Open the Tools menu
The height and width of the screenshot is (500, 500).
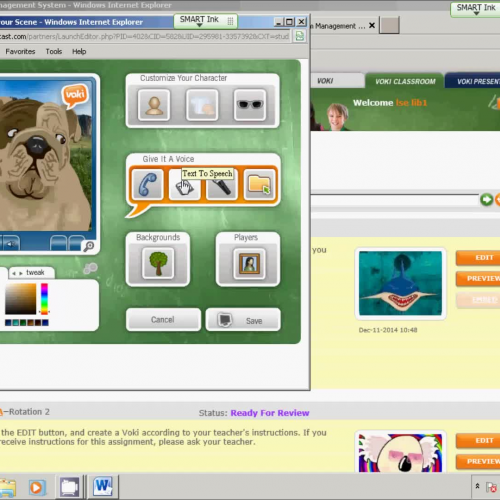pyautogui.click(x=54, y=52)
